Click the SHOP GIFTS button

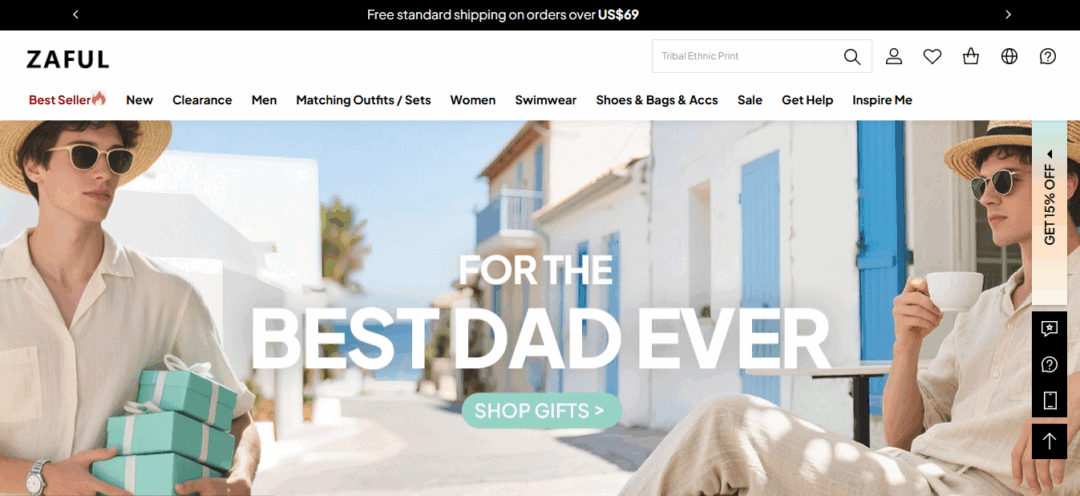(x=542, y=411)
